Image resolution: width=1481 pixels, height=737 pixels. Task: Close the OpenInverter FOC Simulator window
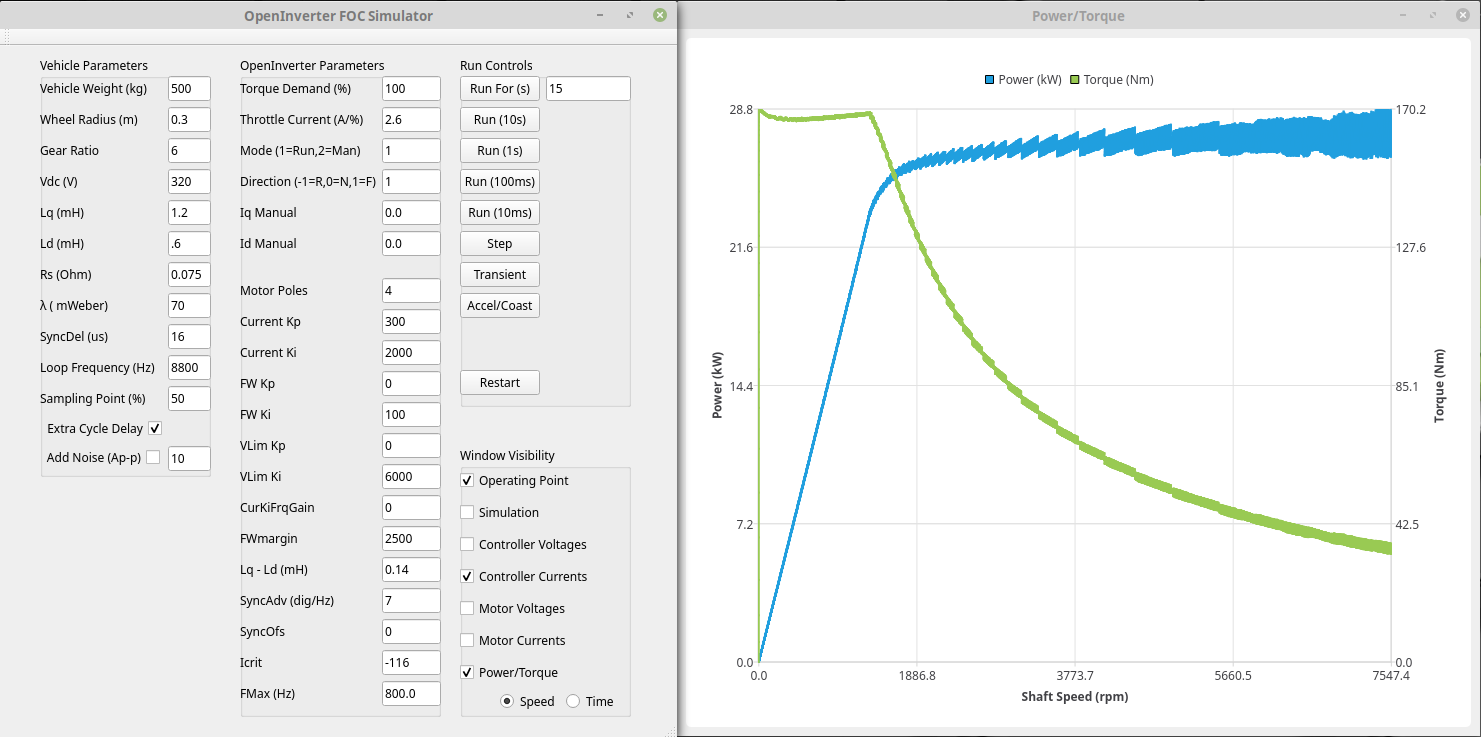[x=659, y=15]
